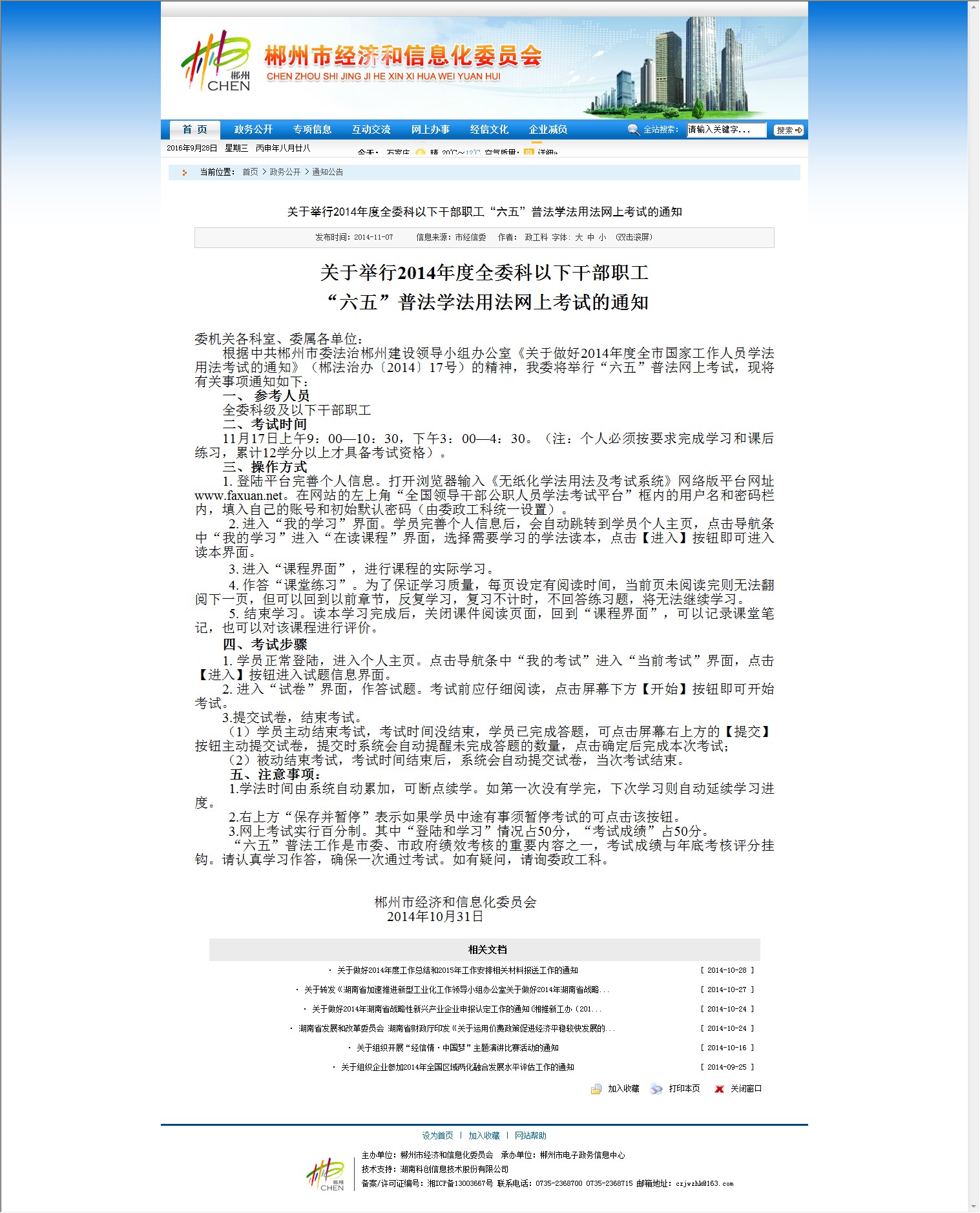980x1213 pixels.
Task: Click the 打印本页 link
Action: pyautogui.click(x=685, y=1089)
